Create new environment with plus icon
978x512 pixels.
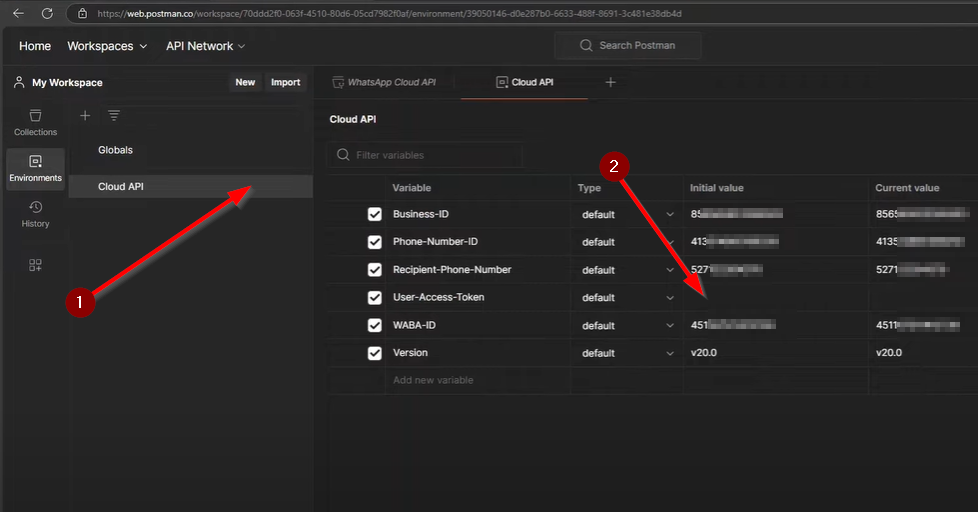[85, 115]
